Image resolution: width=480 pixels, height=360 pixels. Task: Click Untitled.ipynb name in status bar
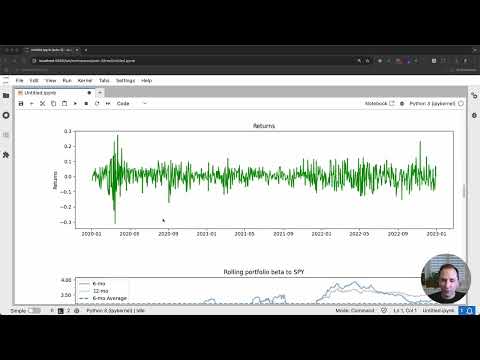(438, 311)
